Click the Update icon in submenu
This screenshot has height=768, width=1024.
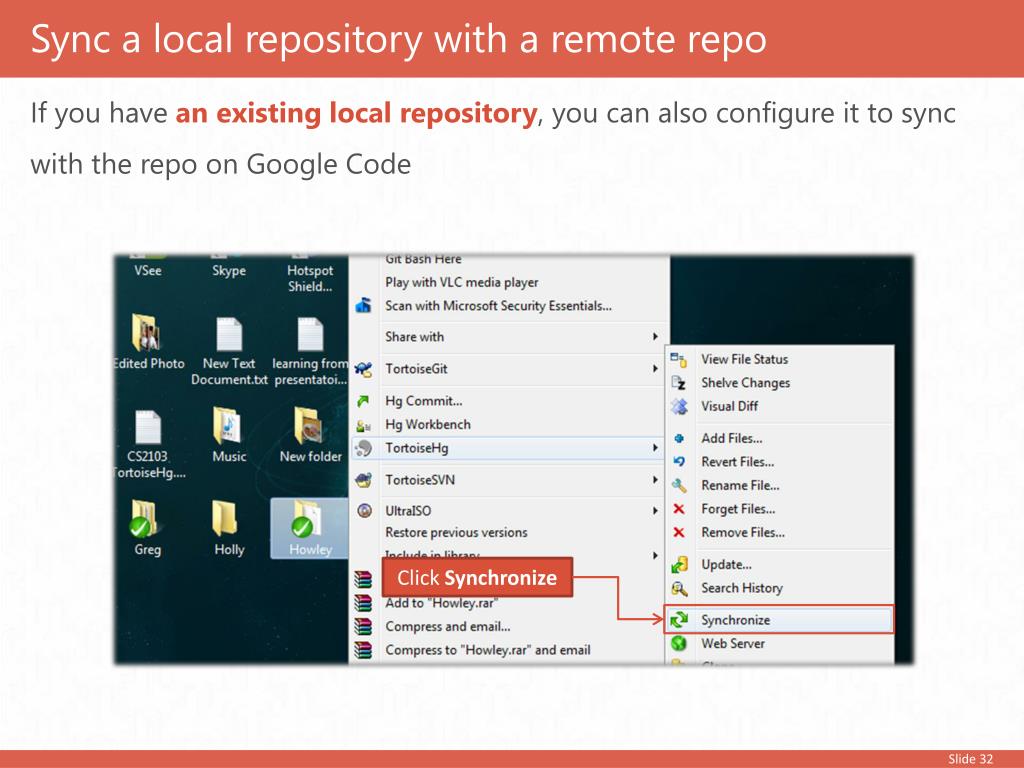pyautogui.click(x=679, y=564)
